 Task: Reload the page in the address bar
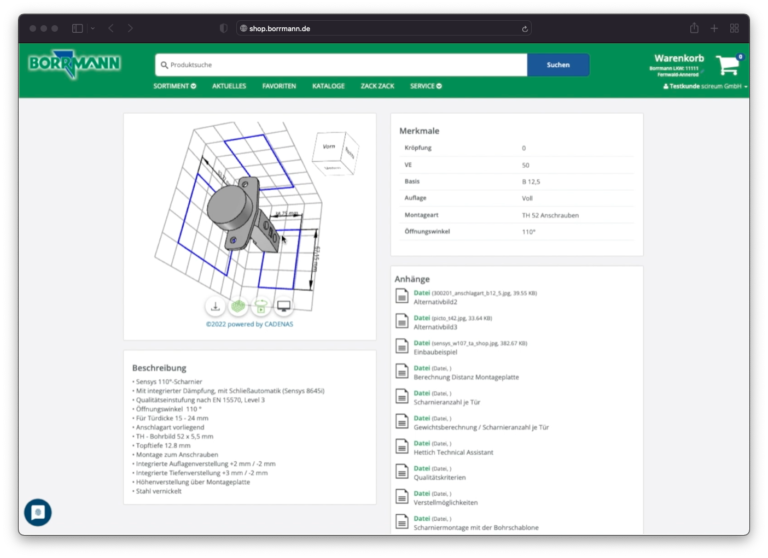(x=525, y=29)
